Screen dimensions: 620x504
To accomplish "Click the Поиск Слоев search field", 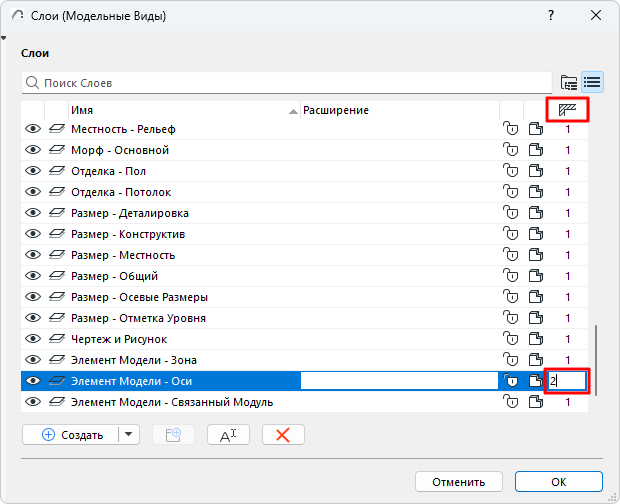I will [290, 82].
